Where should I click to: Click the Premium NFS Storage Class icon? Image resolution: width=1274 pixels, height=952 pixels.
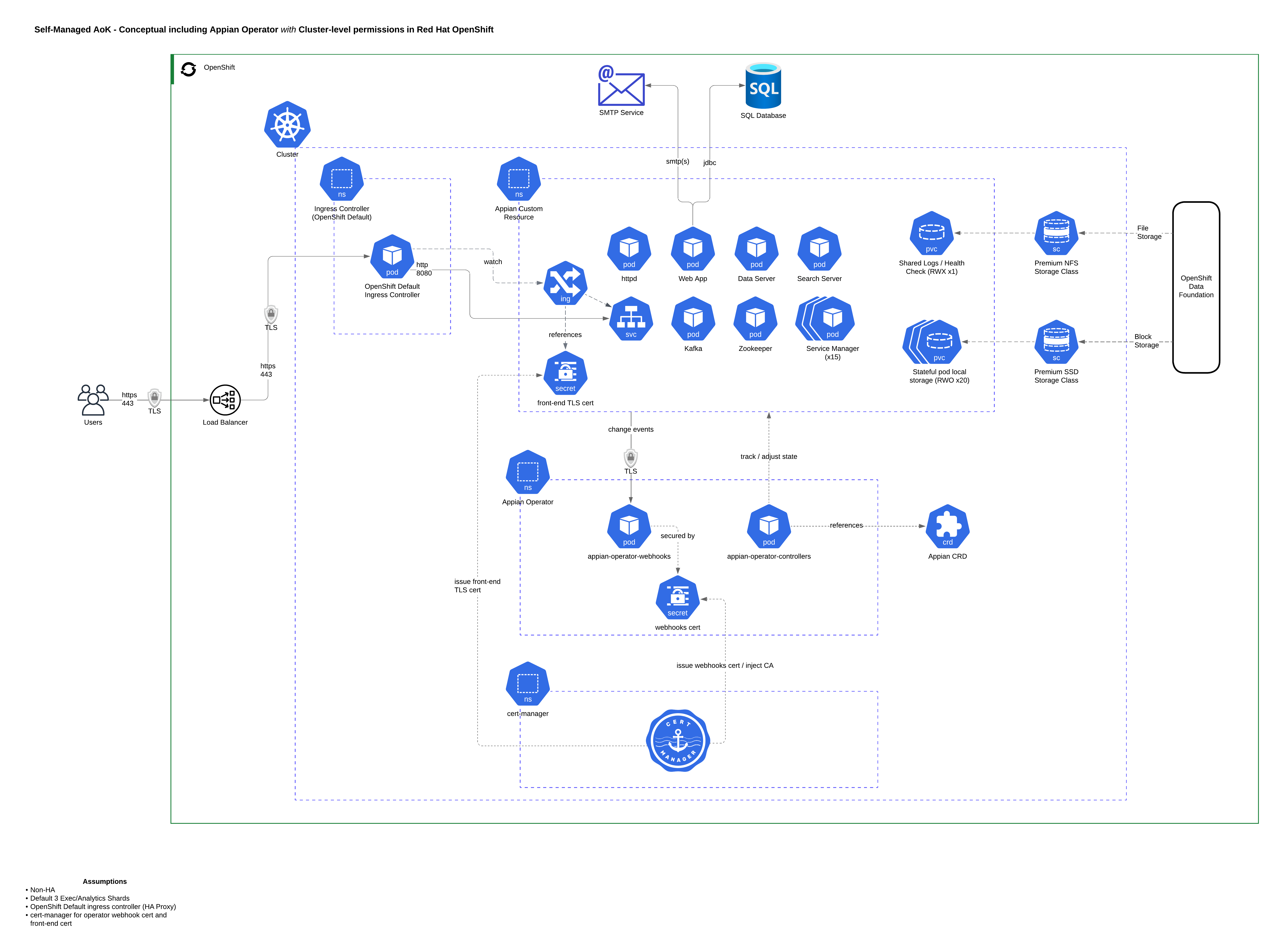(x=1056, y=233)
